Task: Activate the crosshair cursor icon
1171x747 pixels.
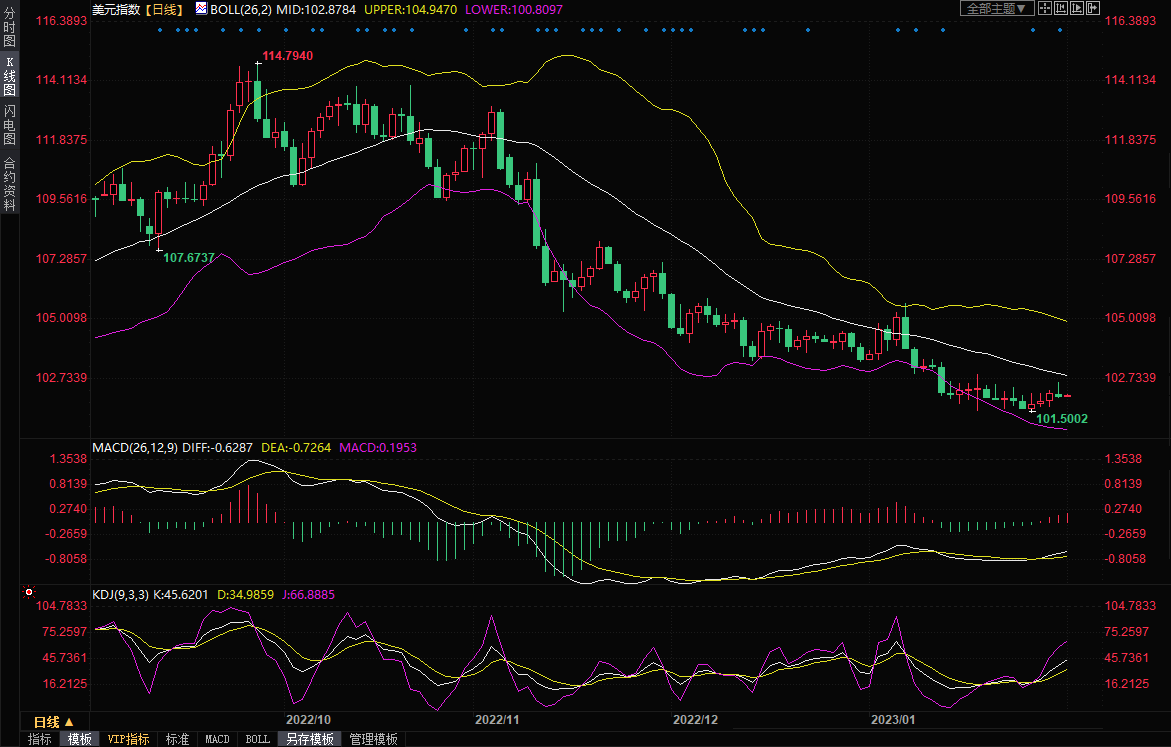Action: [x=1044, y=8]
